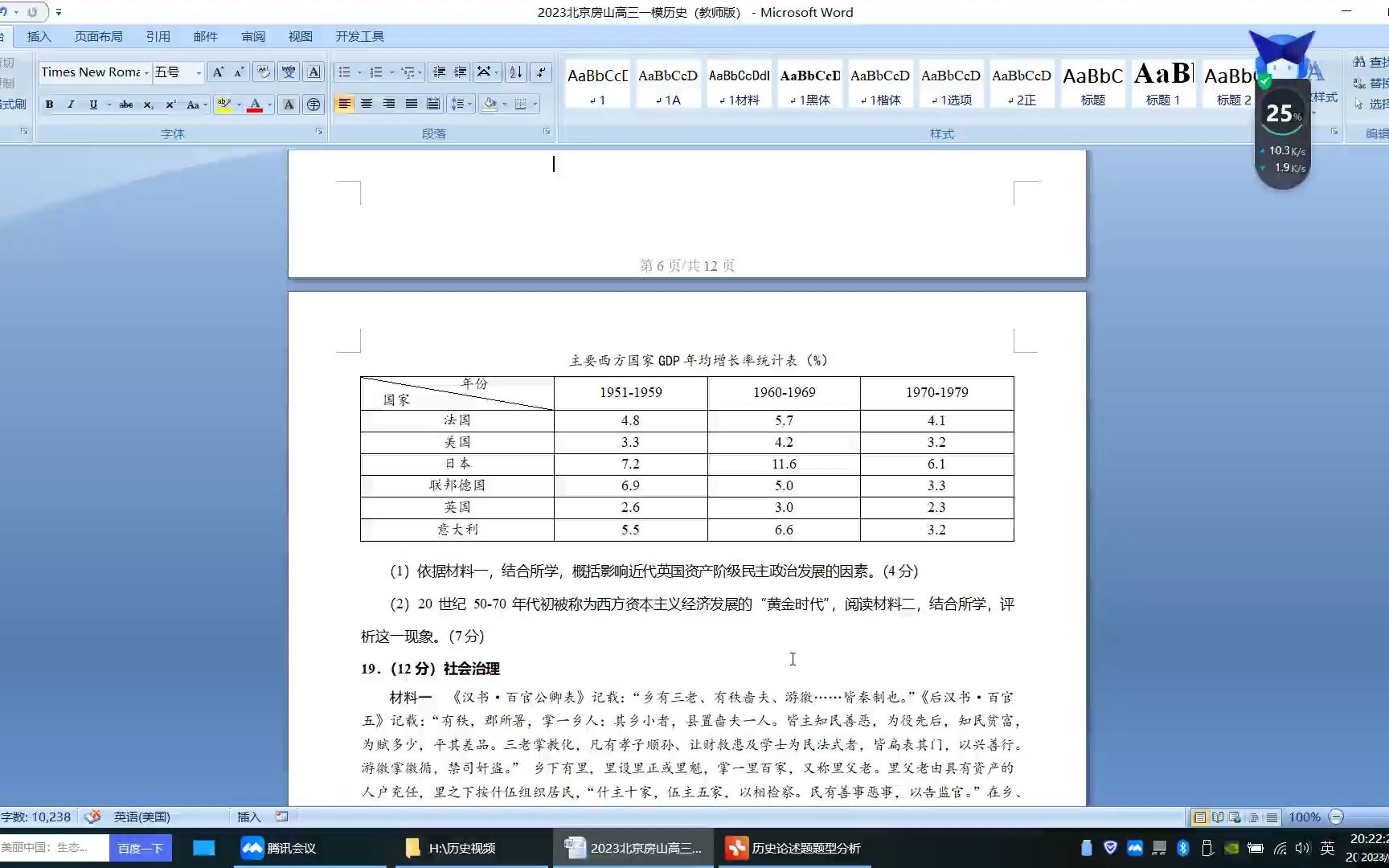1389x868 pixels.
Task: Justify the paragraph text
Action: (x=412, y=104)
